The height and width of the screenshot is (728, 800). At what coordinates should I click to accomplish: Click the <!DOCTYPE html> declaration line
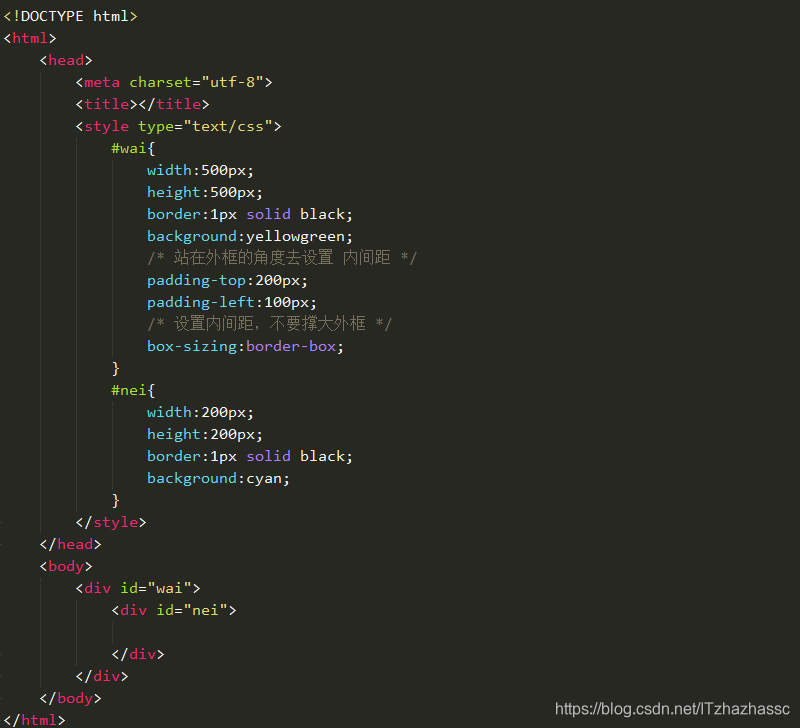[x=70, y=16]
